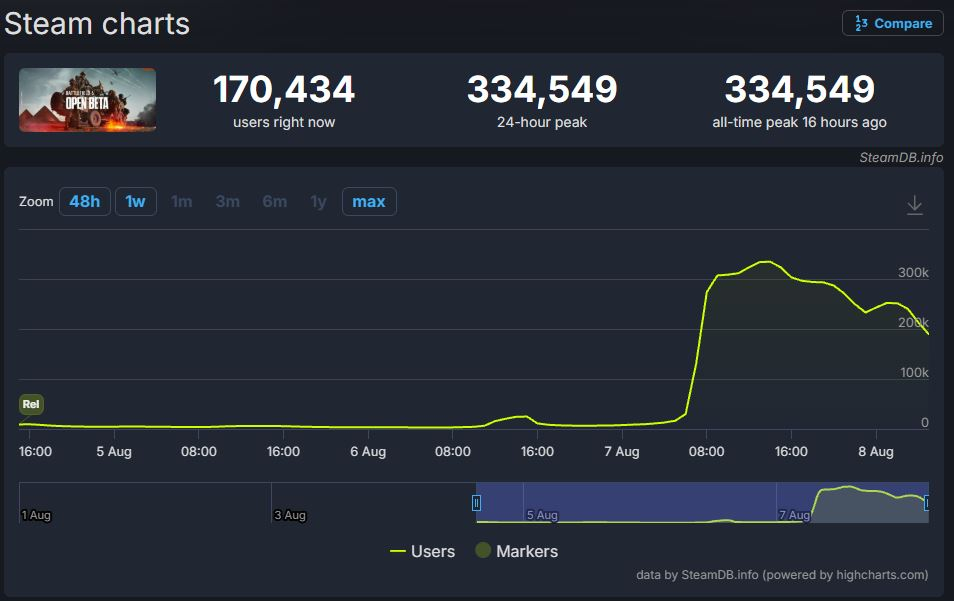The width and height of the screenshot is (954, 601).
Task: Set chart zoom to 1w
Action: (136, 201)
